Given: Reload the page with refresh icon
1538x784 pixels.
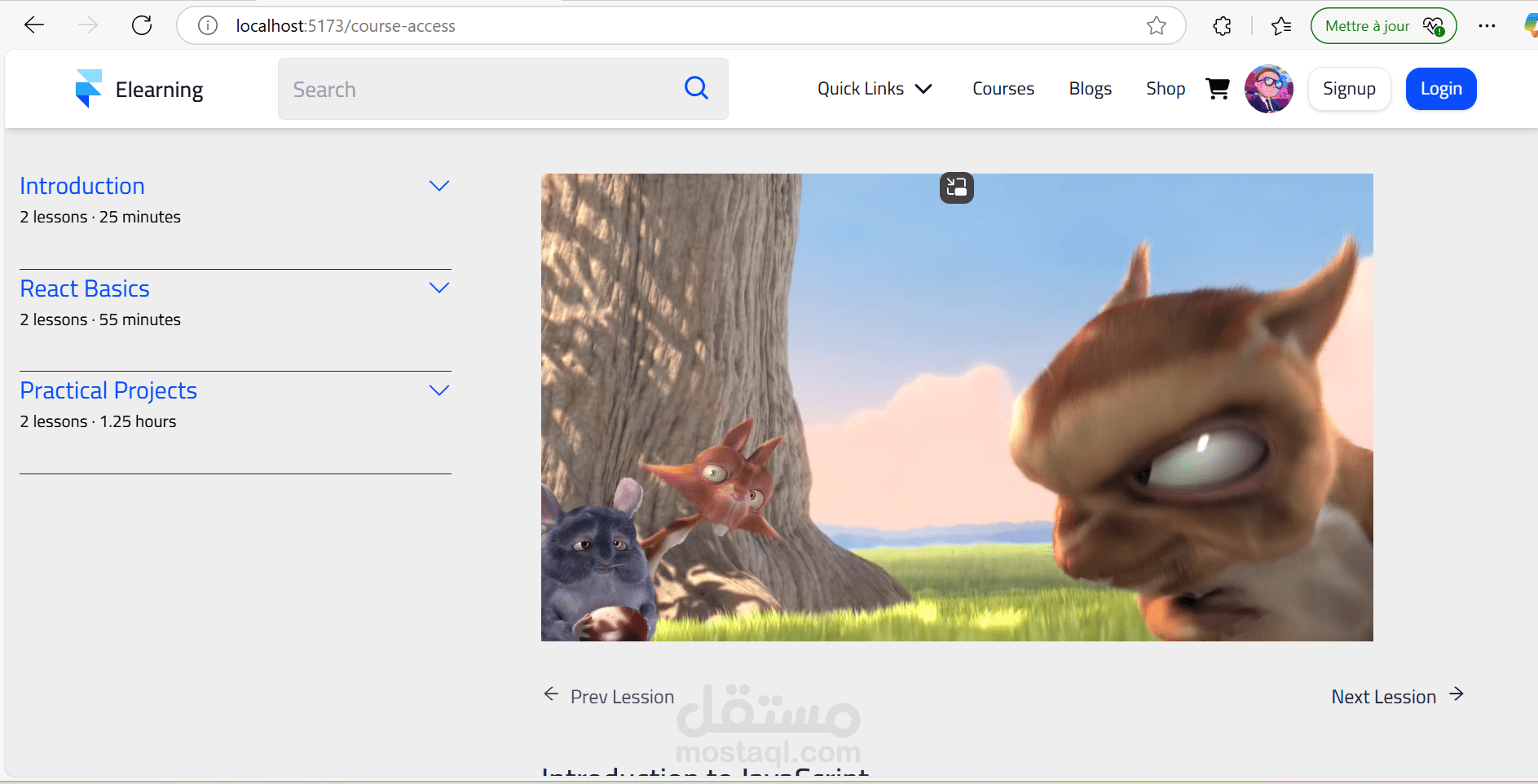Looking at the screenshot, I should pos(142,25).
